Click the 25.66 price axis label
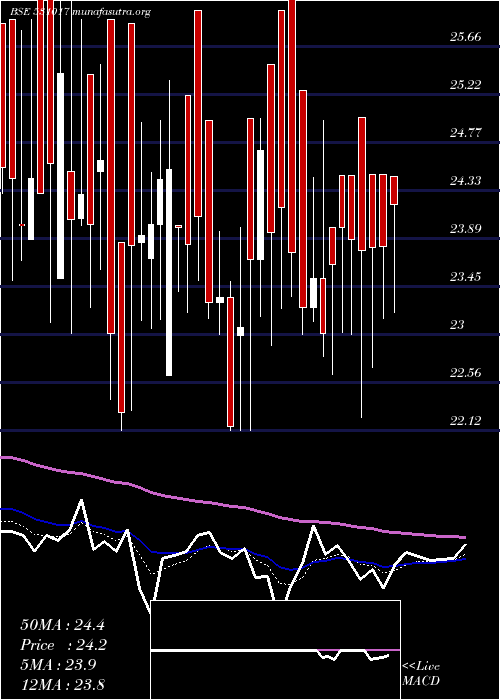Screen dimensions: 500x700 (x=465, y=37)
